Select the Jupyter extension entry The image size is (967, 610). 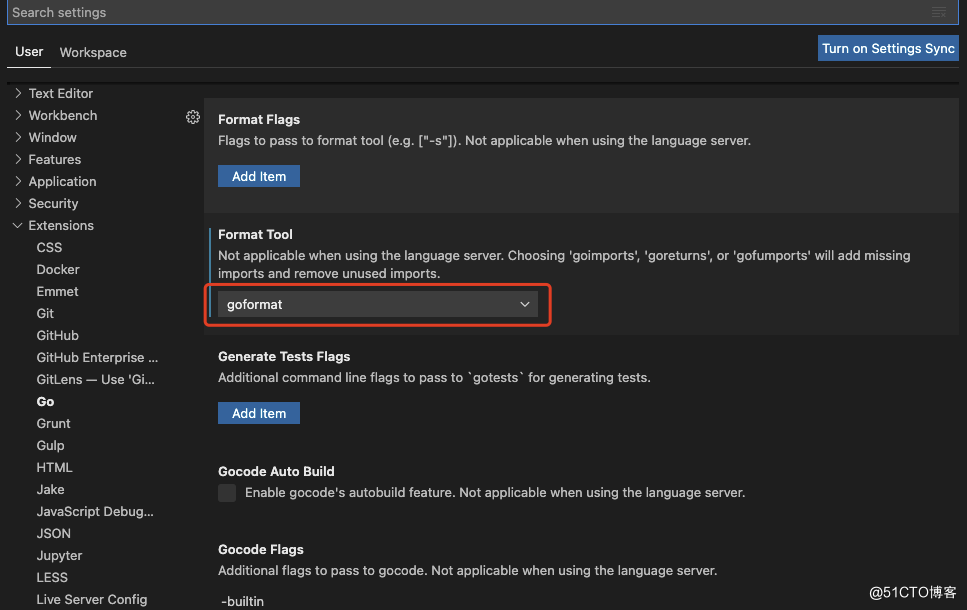point(59,556)
